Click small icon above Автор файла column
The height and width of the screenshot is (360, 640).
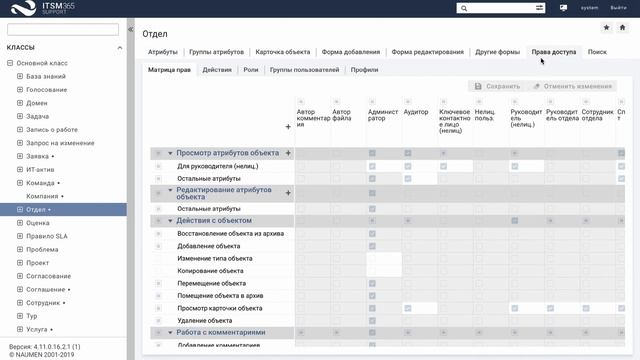point(336,102)
